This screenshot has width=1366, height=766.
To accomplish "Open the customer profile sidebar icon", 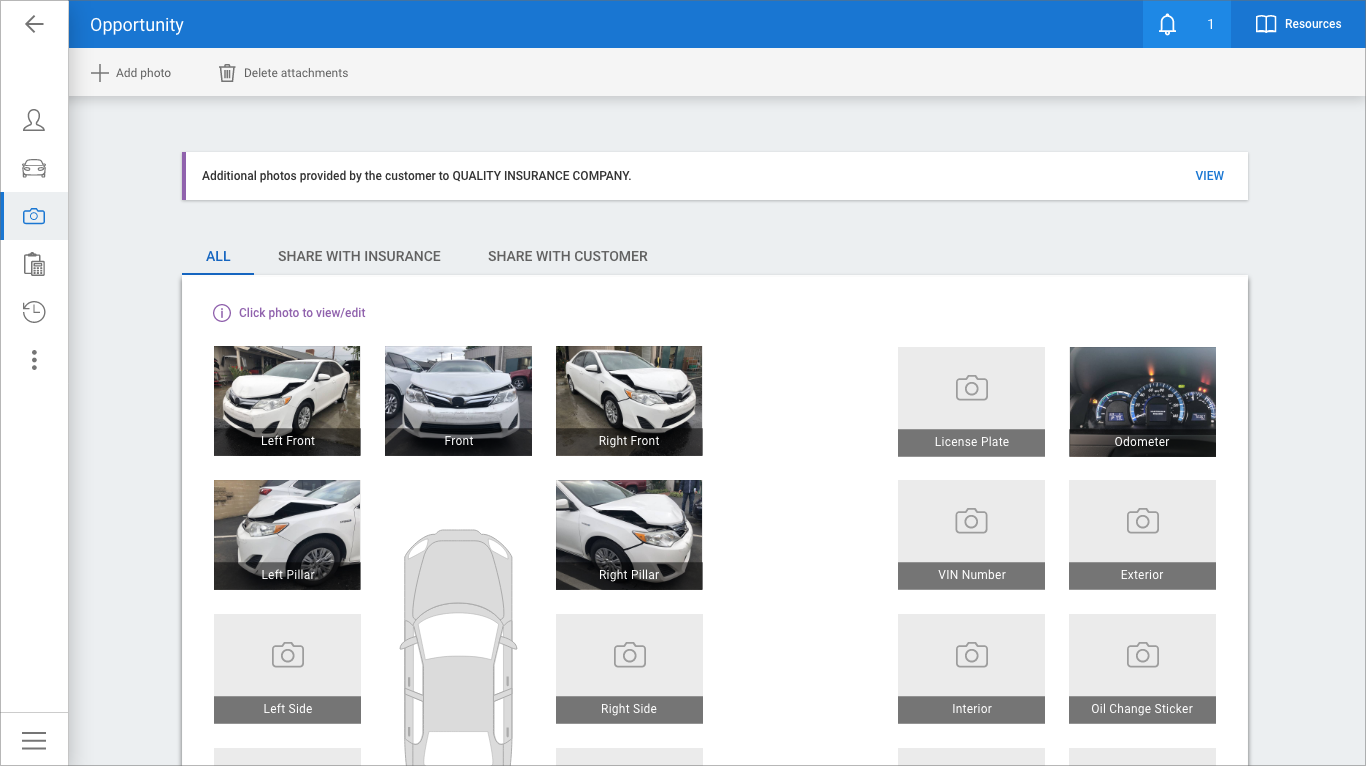I will (x=34, y=121).
